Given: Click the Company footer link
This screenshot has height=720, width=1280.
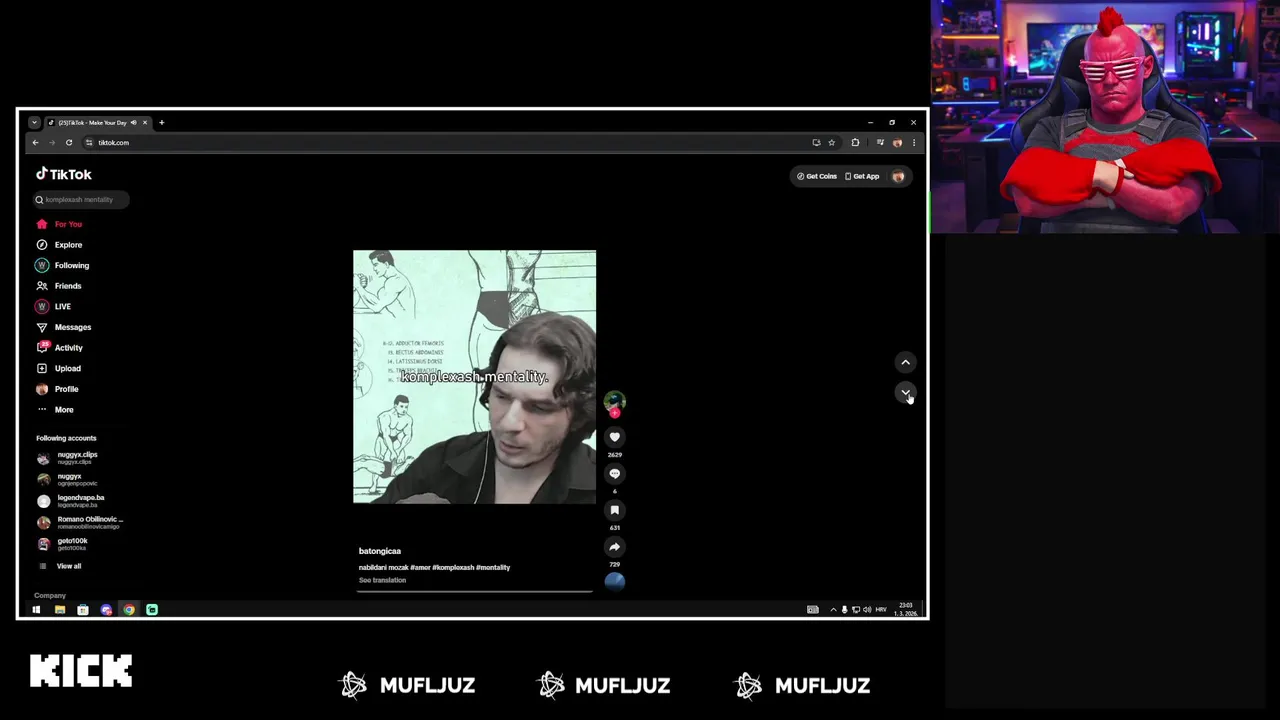Looking at the screenshot, I should [x=50, y=595].
